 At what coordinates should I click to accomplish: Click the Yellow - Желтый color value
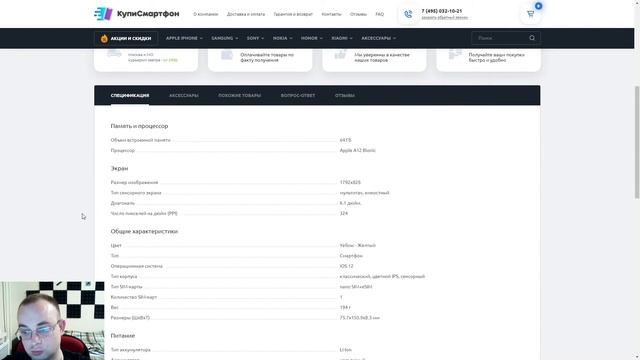coord(358,245)
